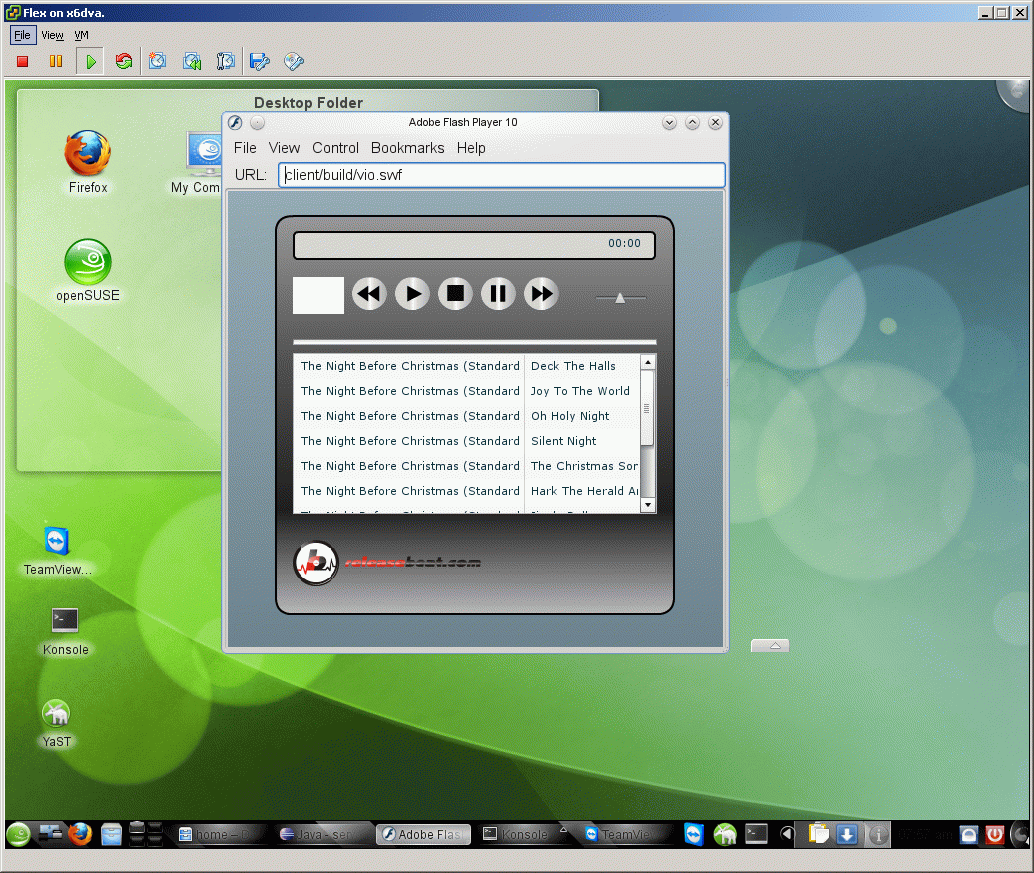Viewport: 1034px width, 873px height.
Task: Click the volume slider triangle handle
Action: pos(620,298)
